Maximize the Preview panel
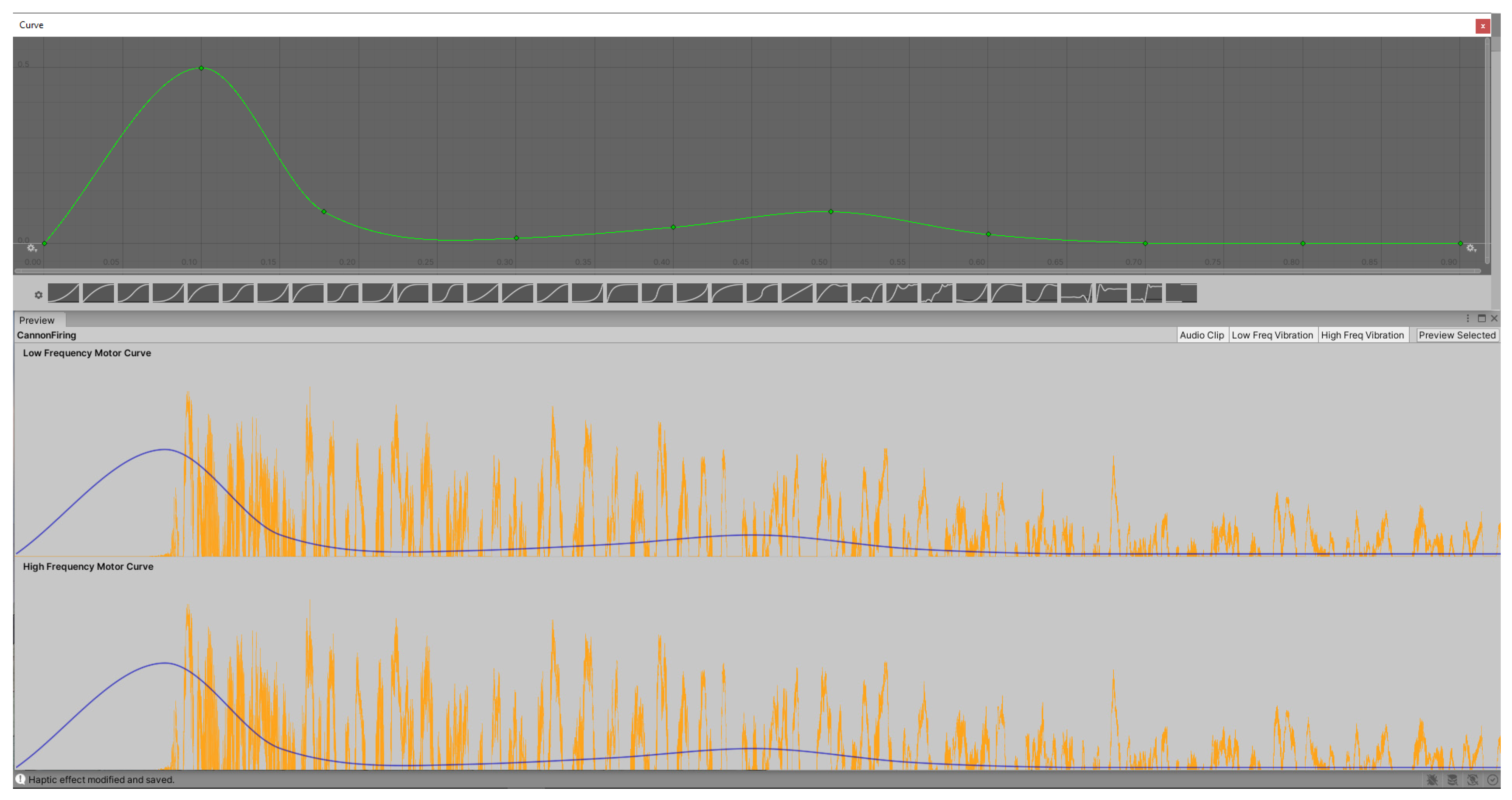The height and width of the screenshot is (800, 1512). [x=1482, y=318]
